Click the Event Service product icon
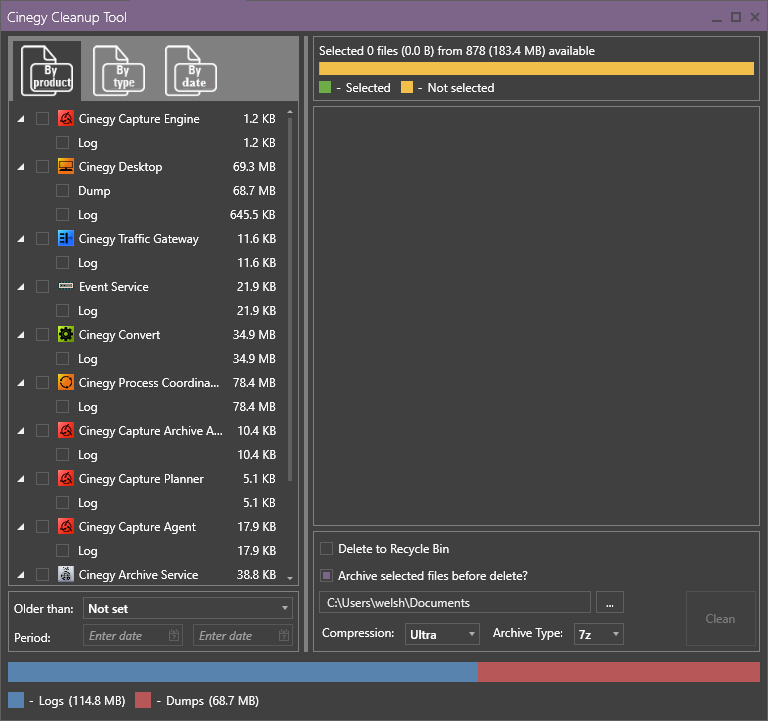 coord(66,286)
